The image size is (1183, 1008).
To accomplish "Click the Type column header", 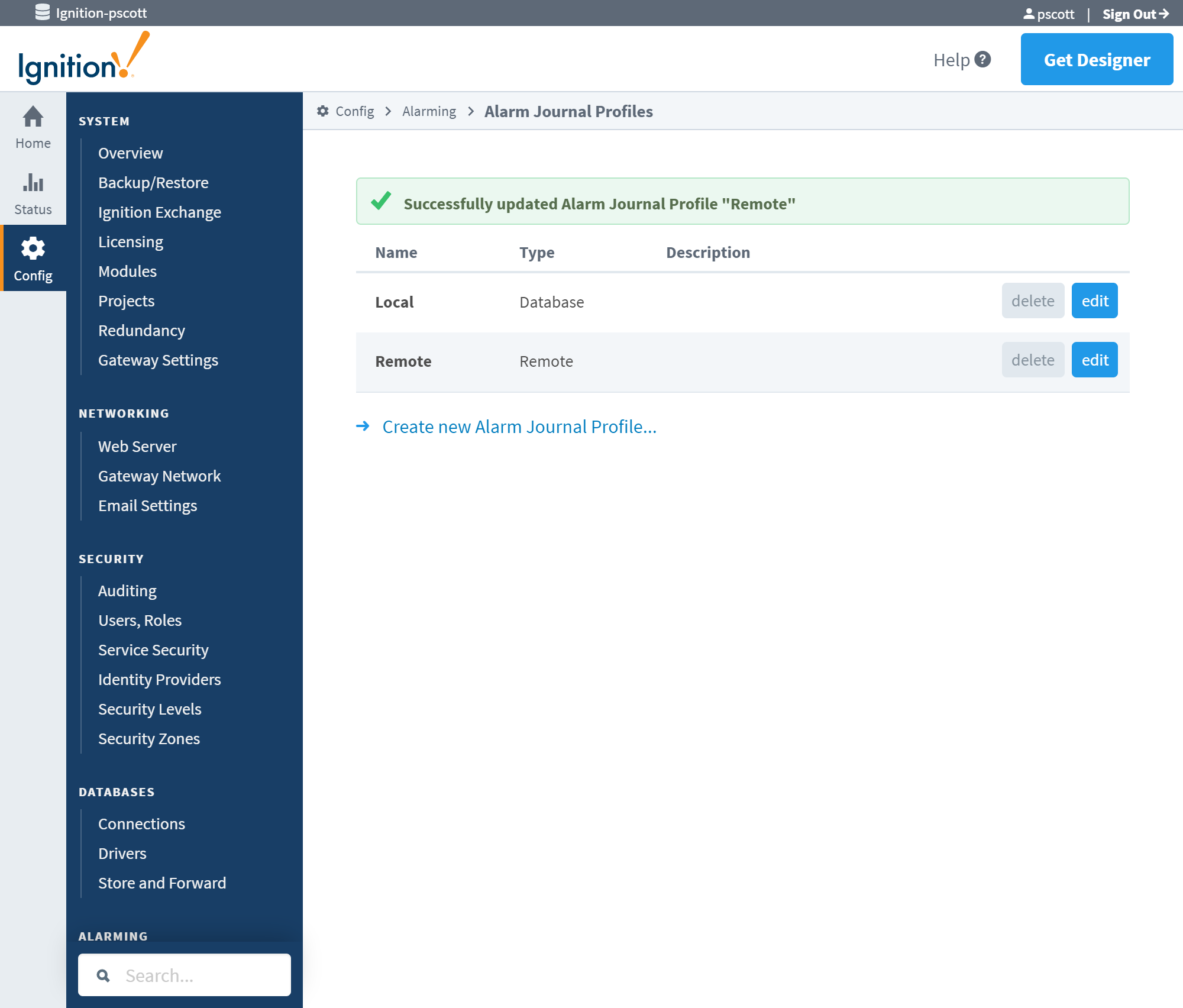I will pos(537,253).
